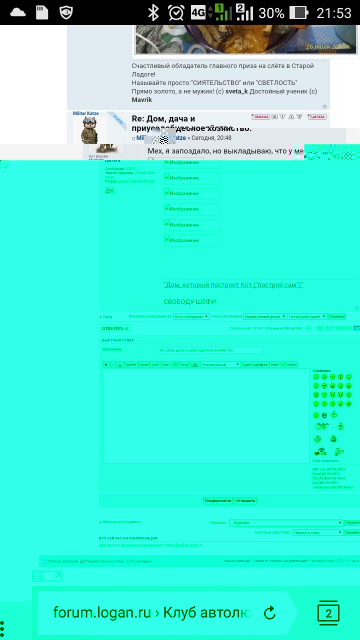
Task: Open the Militar Katze avatar image
Action: click(x=89, y=129)
